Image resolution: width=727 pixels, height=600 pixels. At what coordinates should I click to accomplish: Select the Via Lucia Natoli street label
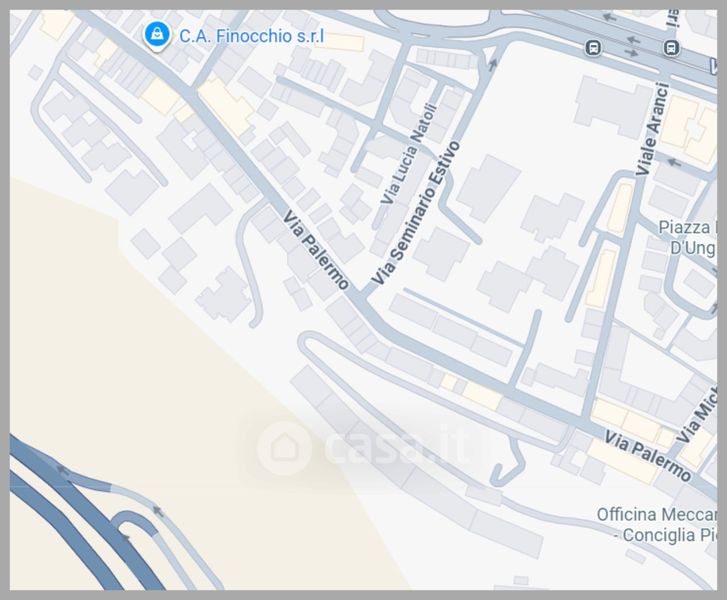coord(408,154)
